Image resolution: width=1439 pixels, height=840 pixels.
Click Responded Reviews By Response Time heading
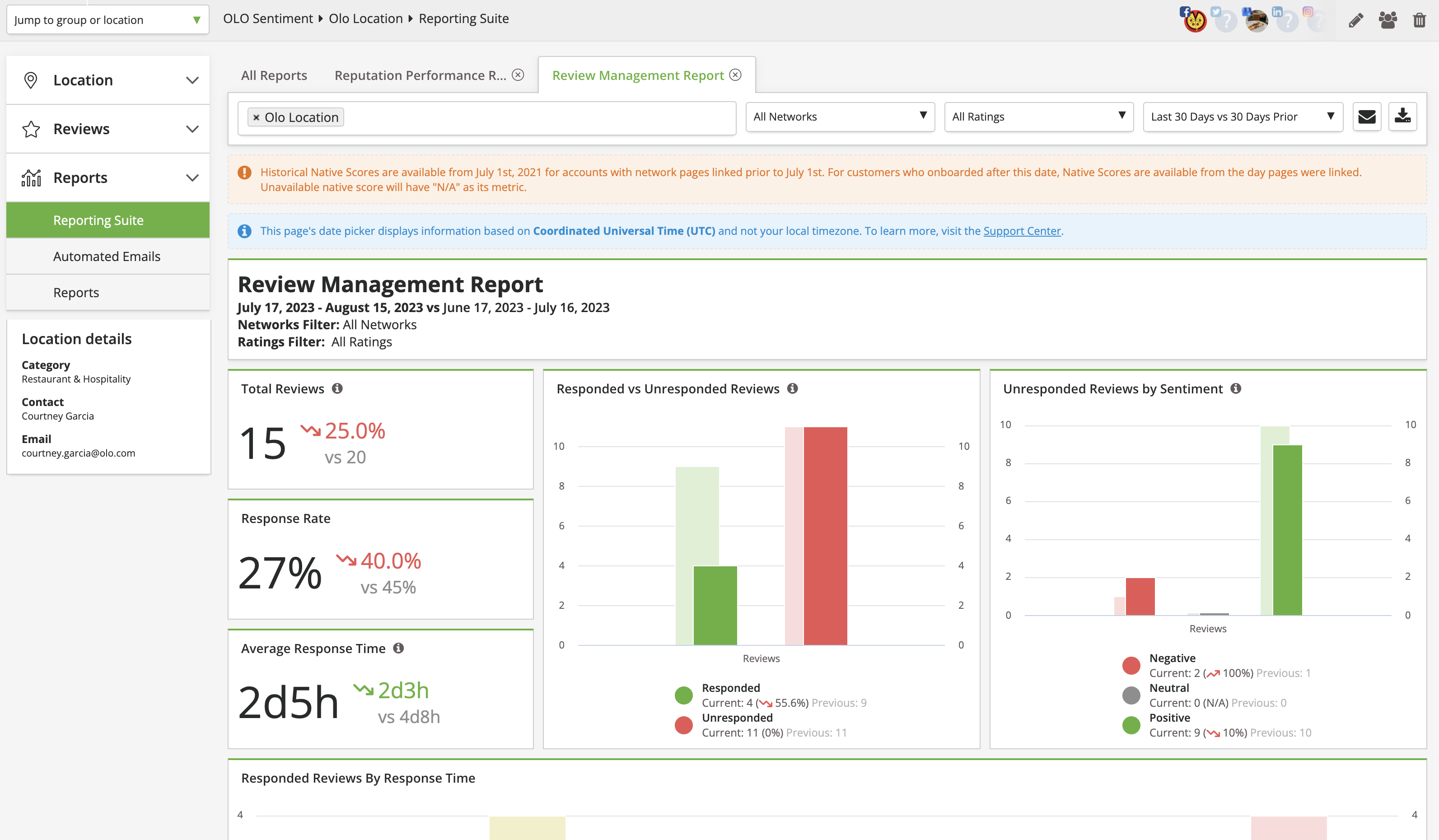[x=358, y=778]
